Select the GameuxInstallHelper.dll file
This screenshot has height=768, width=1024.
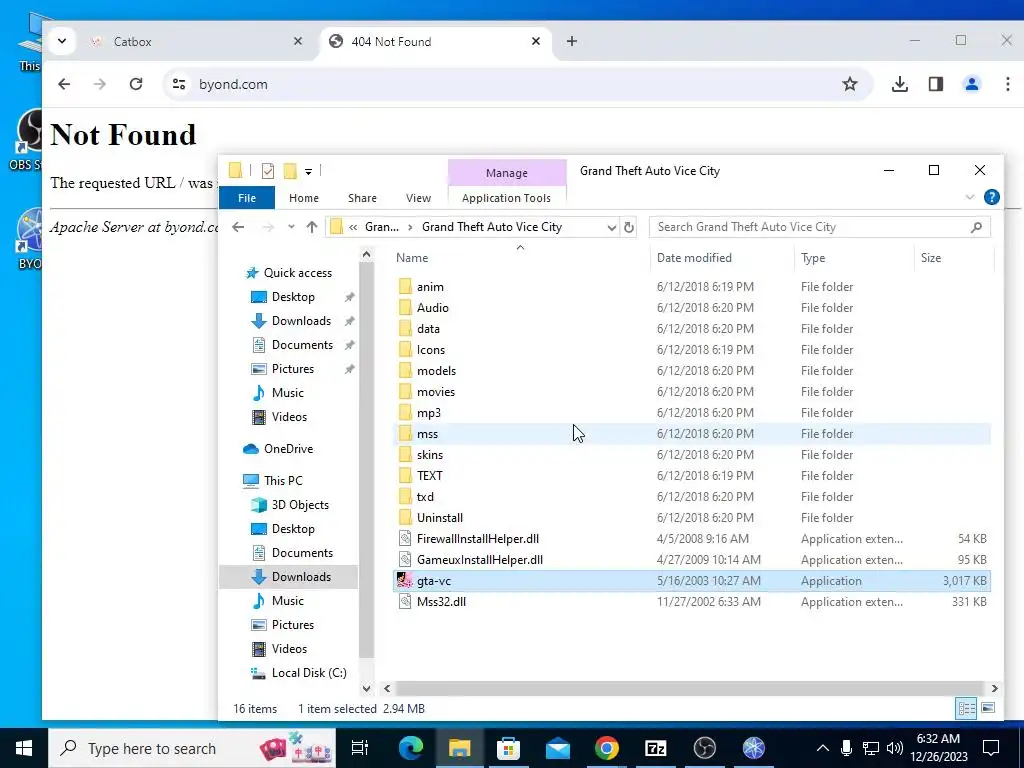[479, 560]
